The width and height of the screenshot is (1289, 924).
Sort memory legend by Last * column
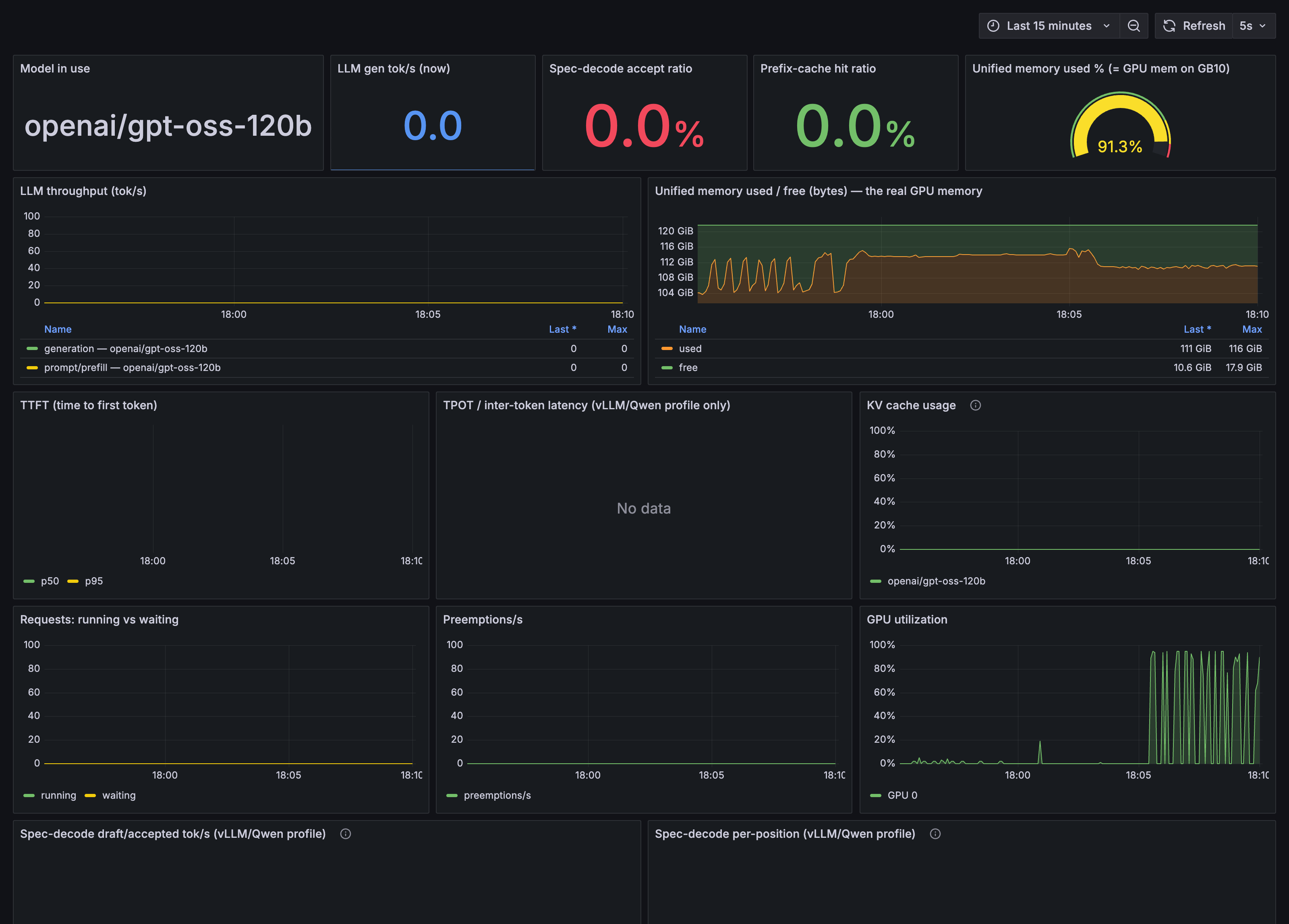(1197, 329)
